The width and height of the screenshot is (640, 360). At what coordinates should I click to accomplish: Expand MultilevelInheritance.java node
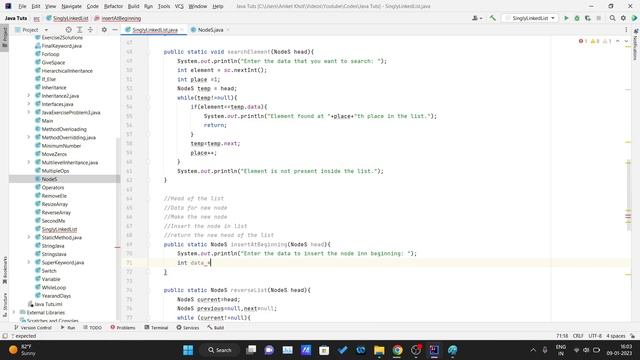[x=29, y=162]
